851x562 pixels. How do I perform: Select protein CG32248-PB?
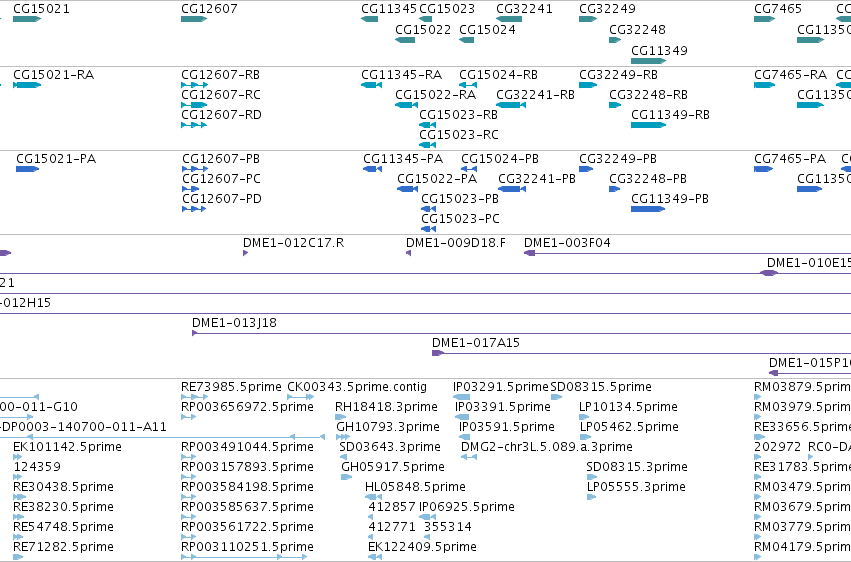coord(614,189)
